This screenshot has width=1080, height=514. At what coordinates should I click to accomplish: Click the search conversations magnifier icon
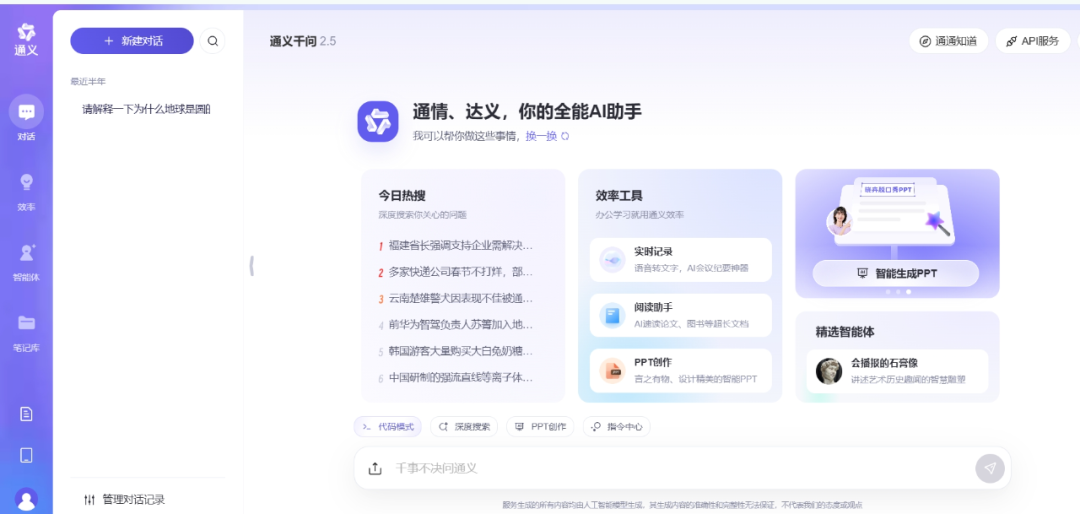(x=212, y=41)
